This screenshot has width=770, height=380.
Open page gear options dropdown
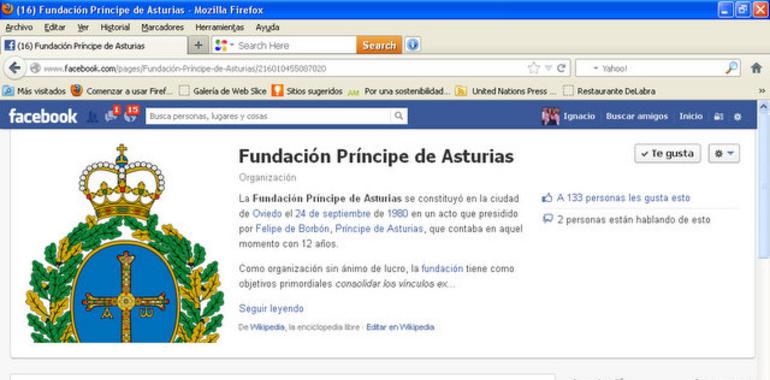(724, 154)
